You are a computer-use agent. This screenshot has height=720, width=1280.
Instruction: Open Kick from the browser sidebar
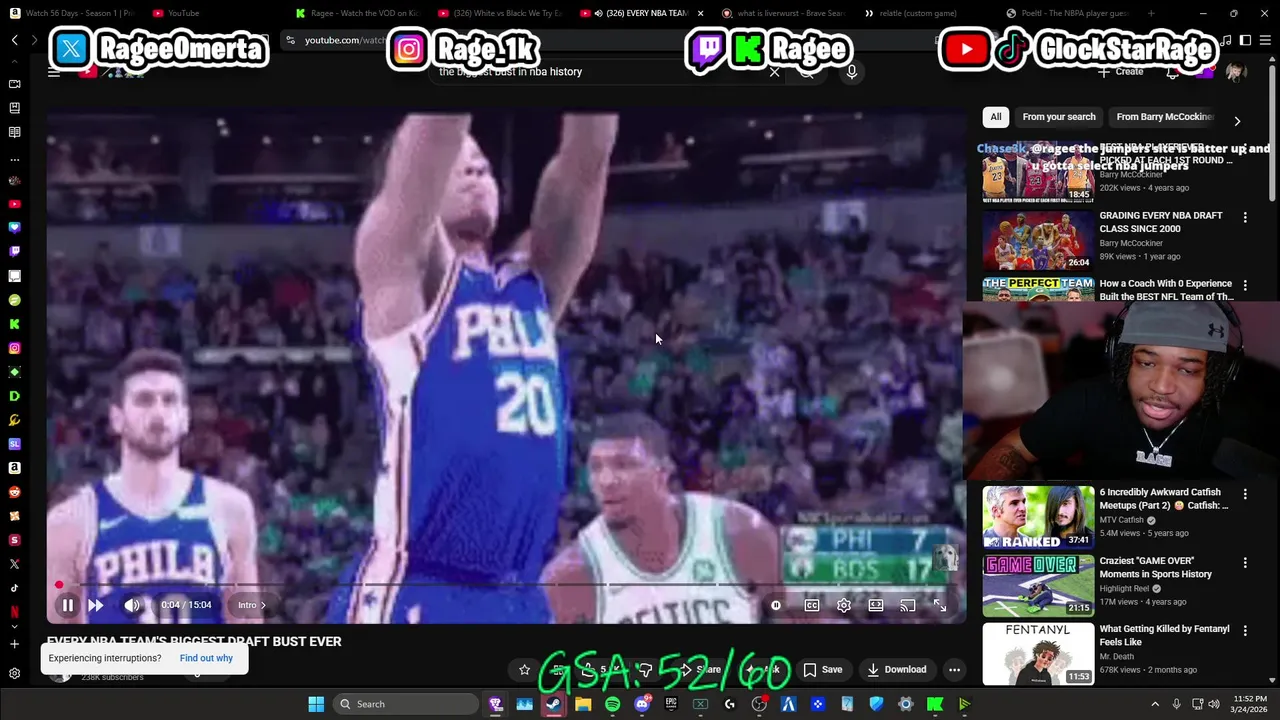(x=14, y=324)
